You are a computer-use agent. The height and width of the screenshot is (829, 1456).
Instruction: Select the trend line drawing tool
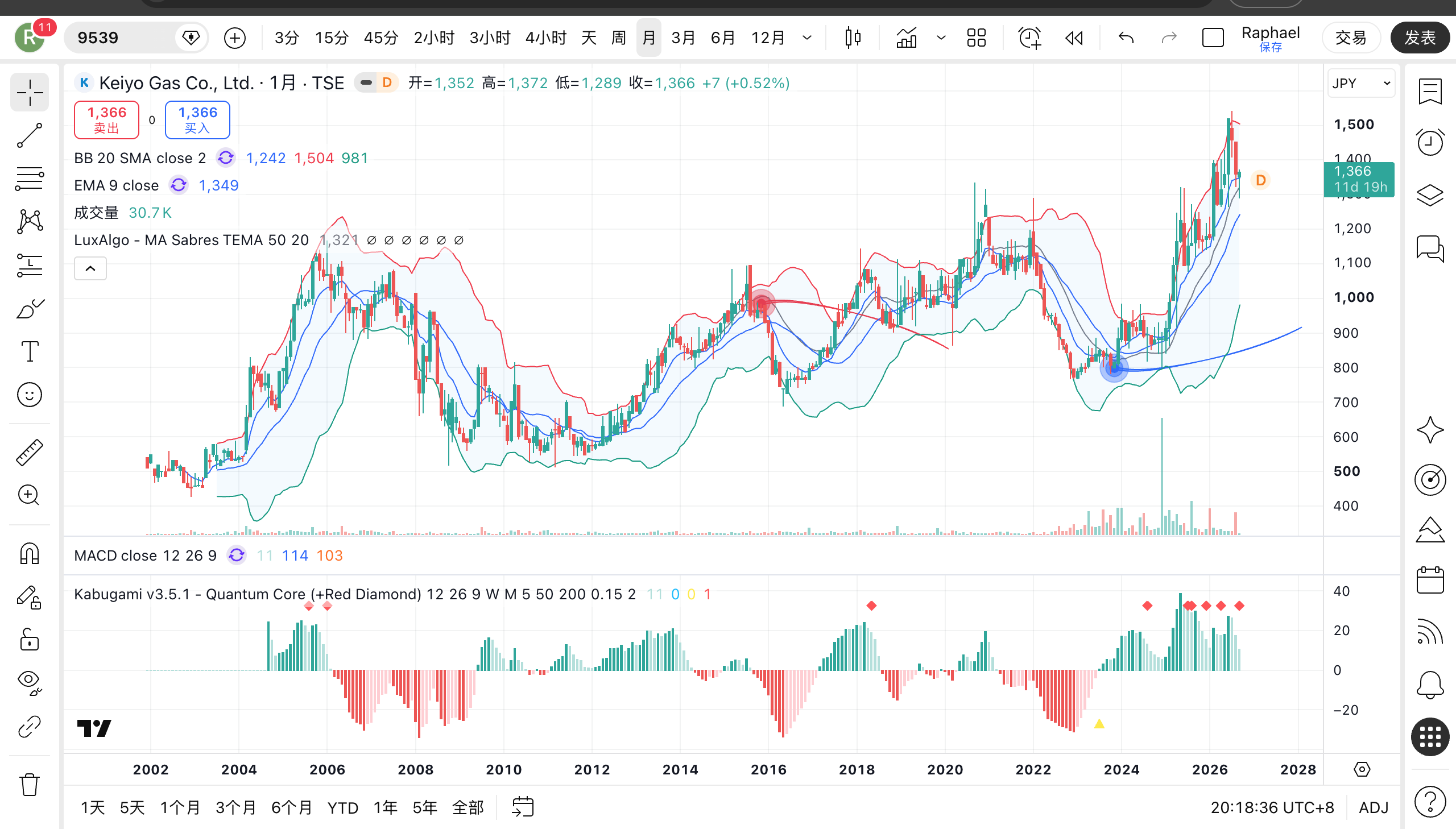(30, 135)
